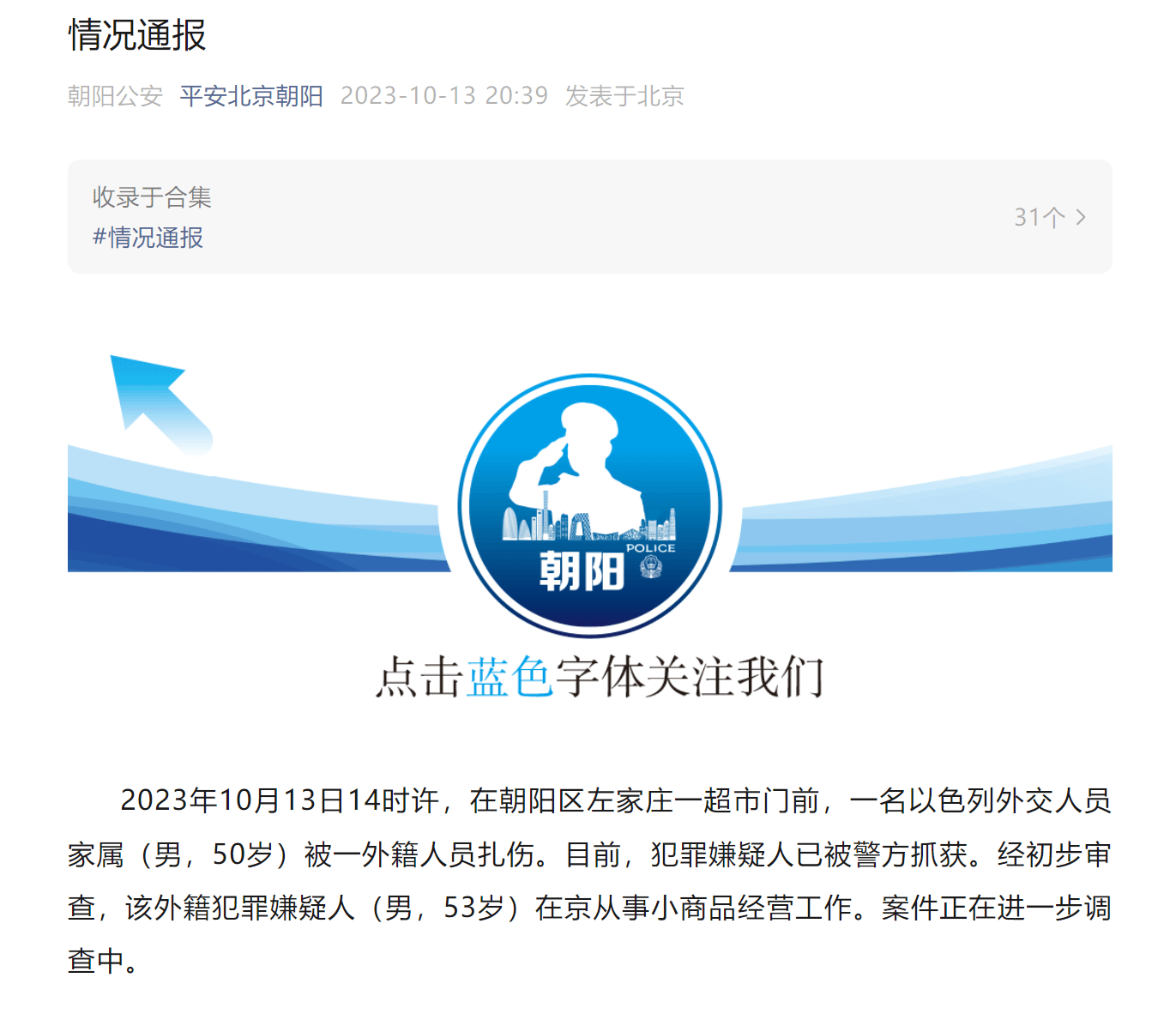The width and height of the screenshot is (1176, 1026).
Task: Expand the collection list chevron arrow
Action: tap(1081, 217)
